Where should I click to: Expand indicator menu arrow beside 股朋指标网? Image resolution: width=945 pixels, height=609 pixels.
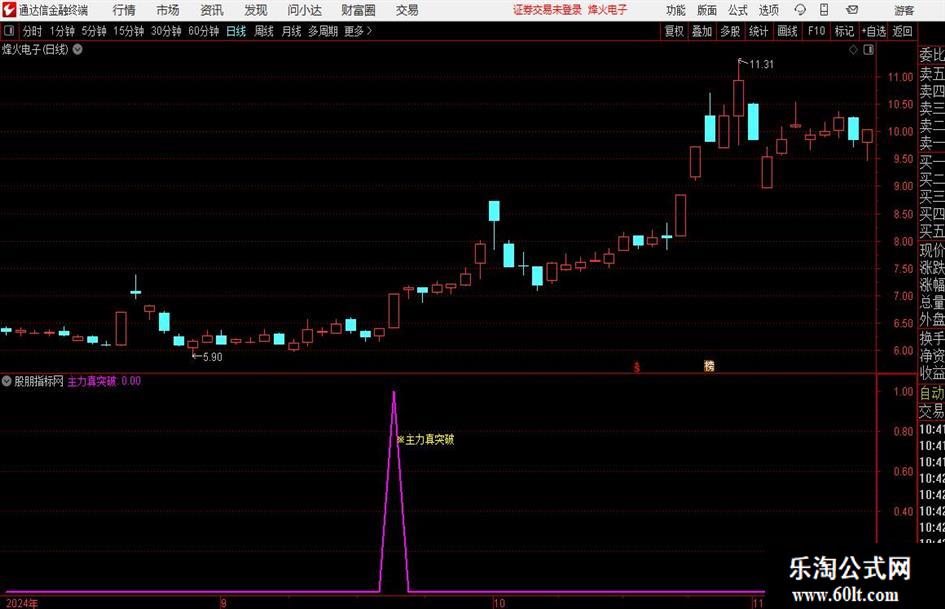(x=7, y=381)
